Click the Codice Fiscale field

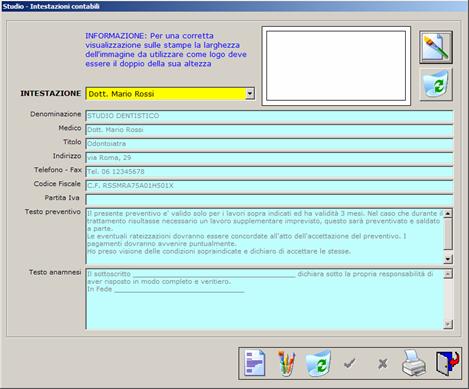coord(269,186)
